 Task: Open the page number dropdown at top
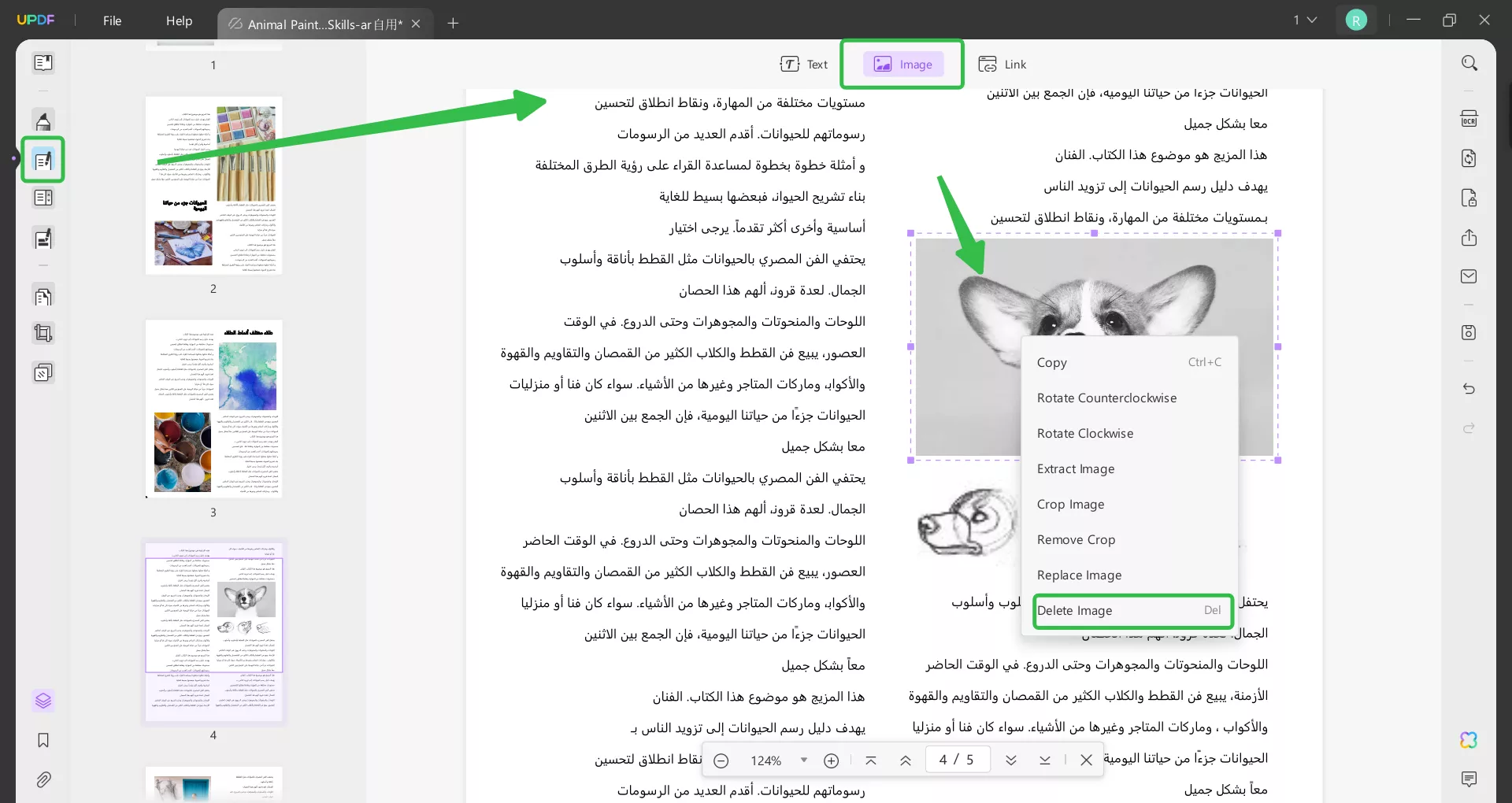coord(1304,20)
